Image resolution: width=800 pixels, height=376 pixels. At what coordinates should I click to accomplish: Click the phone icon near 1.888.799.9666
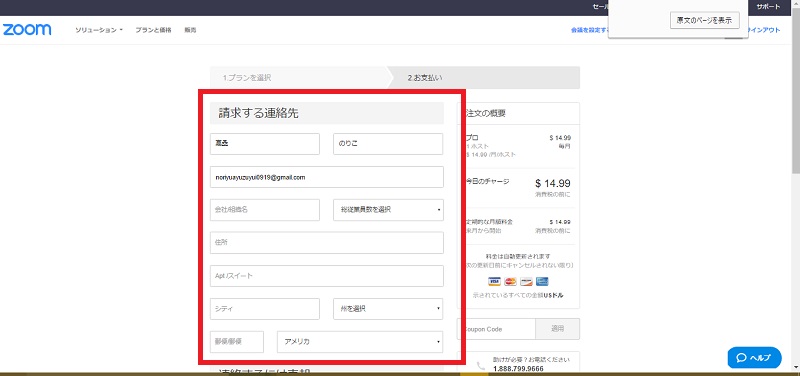(481, 365)
